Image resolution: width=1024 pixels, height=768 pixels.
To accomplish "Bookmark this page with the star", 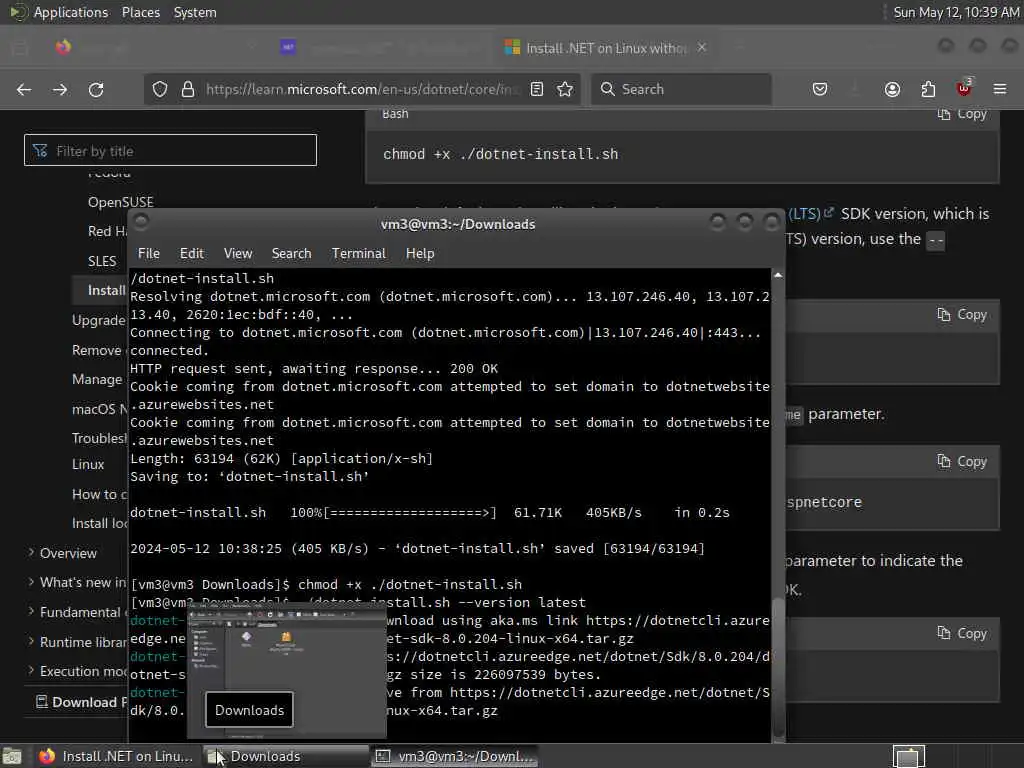I will click(565, 89).
